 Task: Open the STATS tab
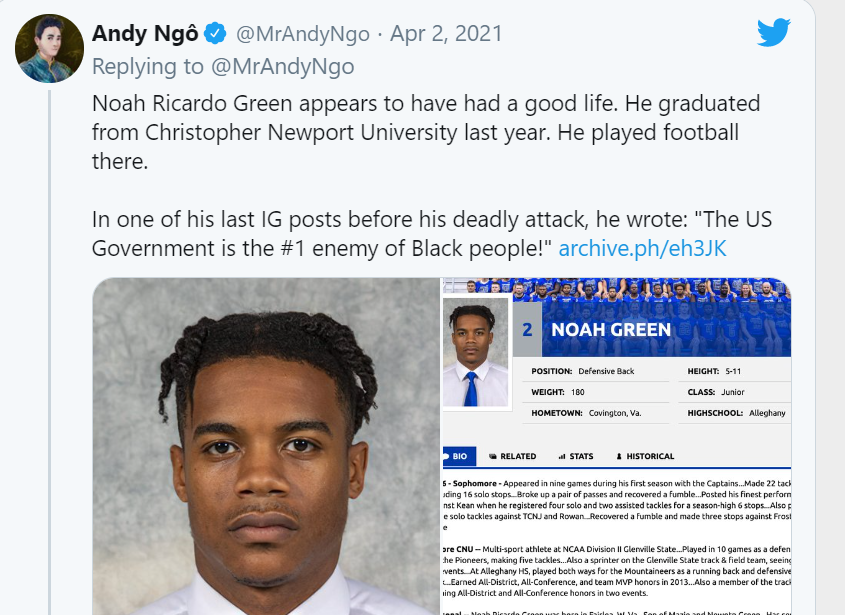576,456
